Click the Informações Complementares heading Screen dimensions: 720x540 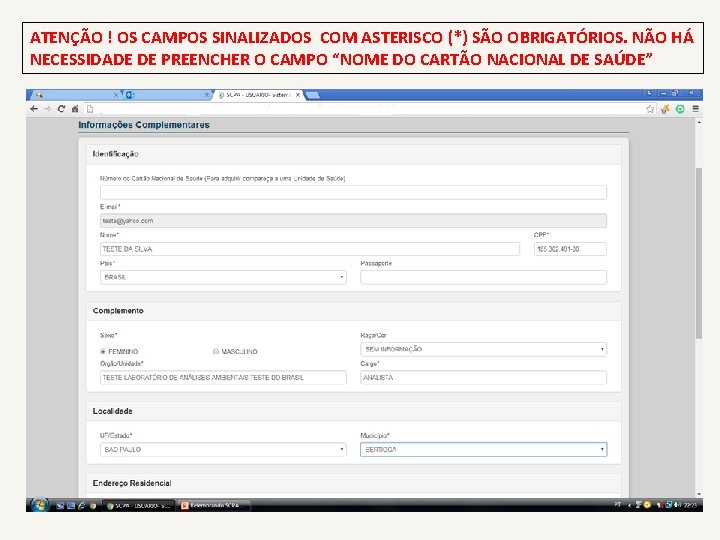[x=144, y=125]
